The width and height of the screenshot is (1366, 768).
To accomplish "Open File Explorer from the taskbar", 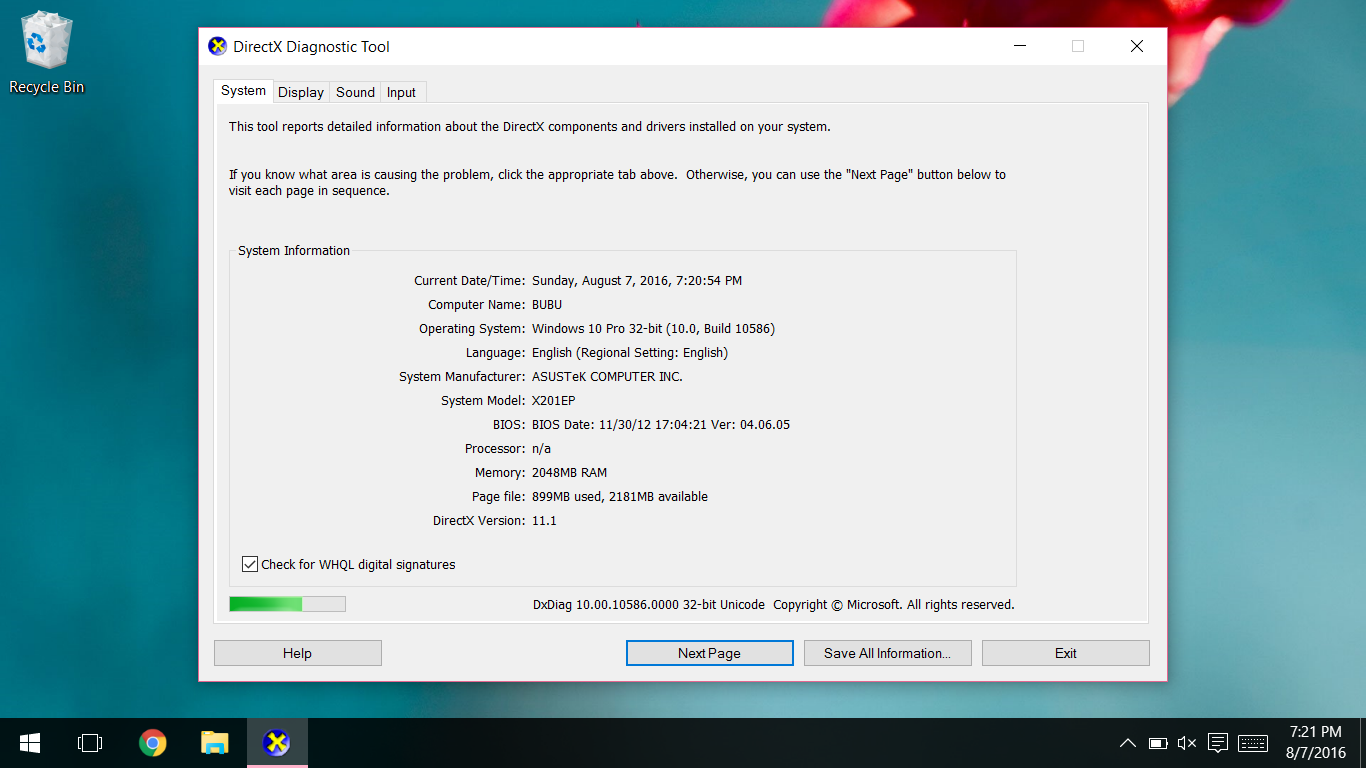I will coord(214,743).
